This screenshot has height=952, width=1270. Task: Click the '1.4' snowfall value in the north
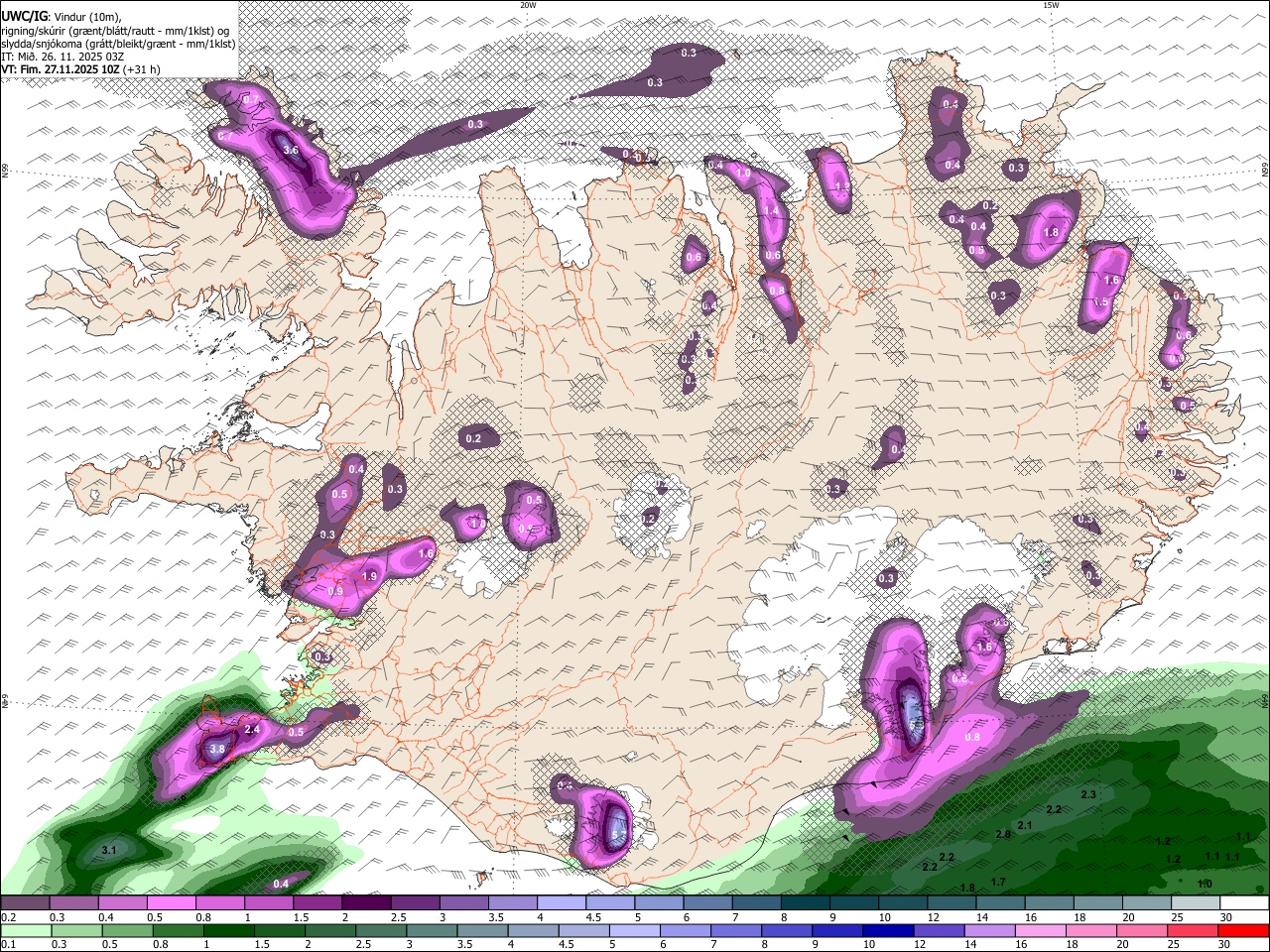coord(772,210)
